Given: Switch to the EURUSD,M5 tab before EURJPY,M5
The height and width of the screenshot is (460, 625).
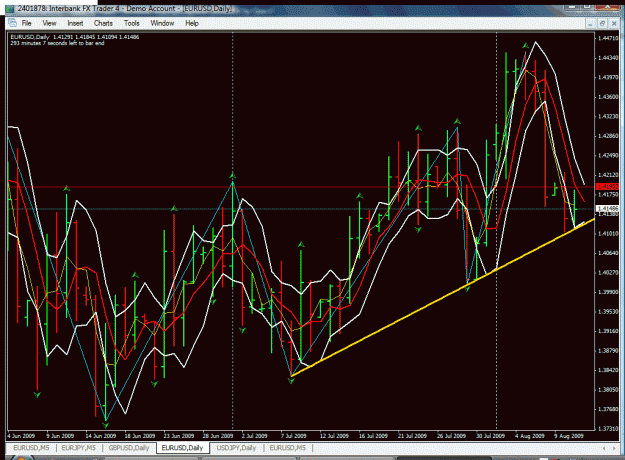Looking at the screenshot, I should point(31,448).
